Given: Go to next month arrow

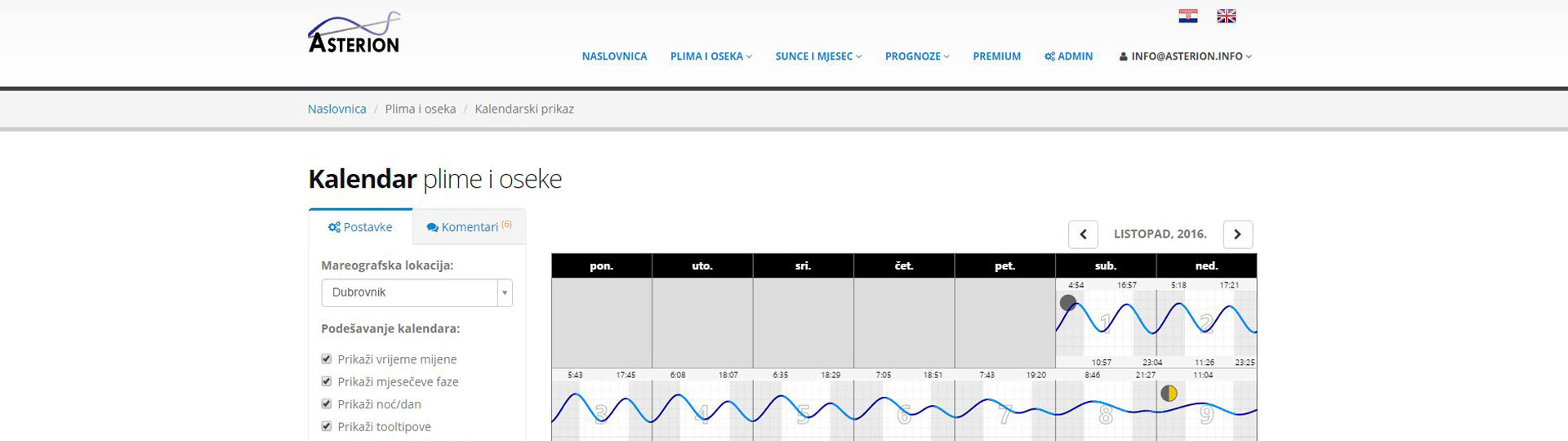Looking at the screenshot, I should (1237, 234).
